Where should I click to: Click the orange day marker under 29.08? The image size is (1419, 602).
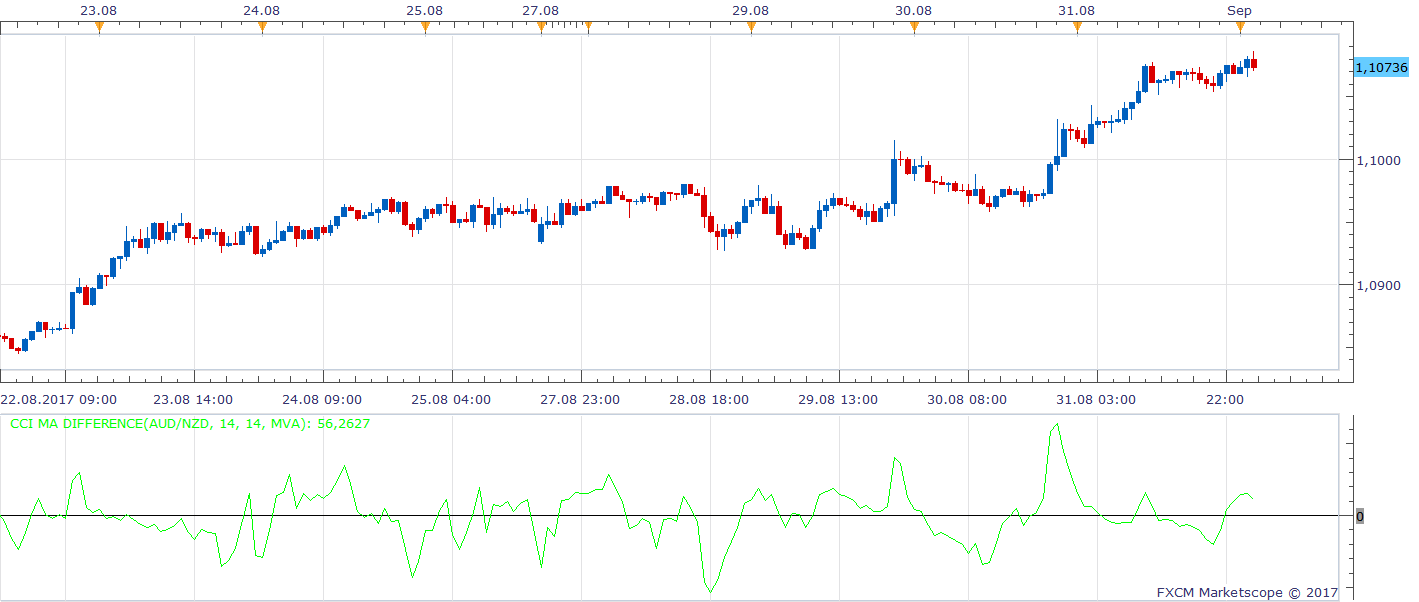[751, 27]
